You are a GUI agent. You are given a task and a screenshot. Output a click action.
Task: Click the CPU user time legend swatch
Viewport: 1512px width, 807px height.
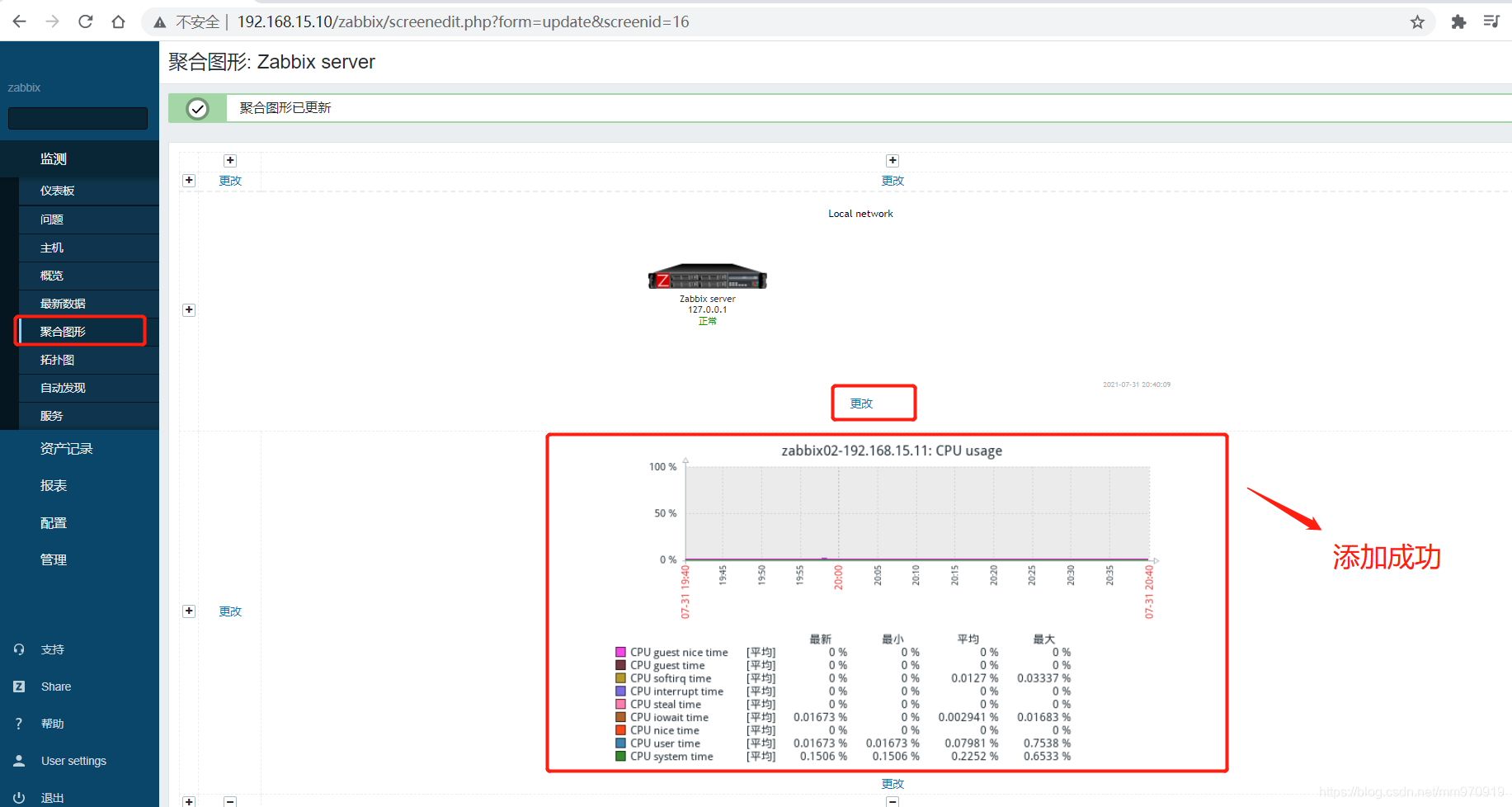(620, 743)
